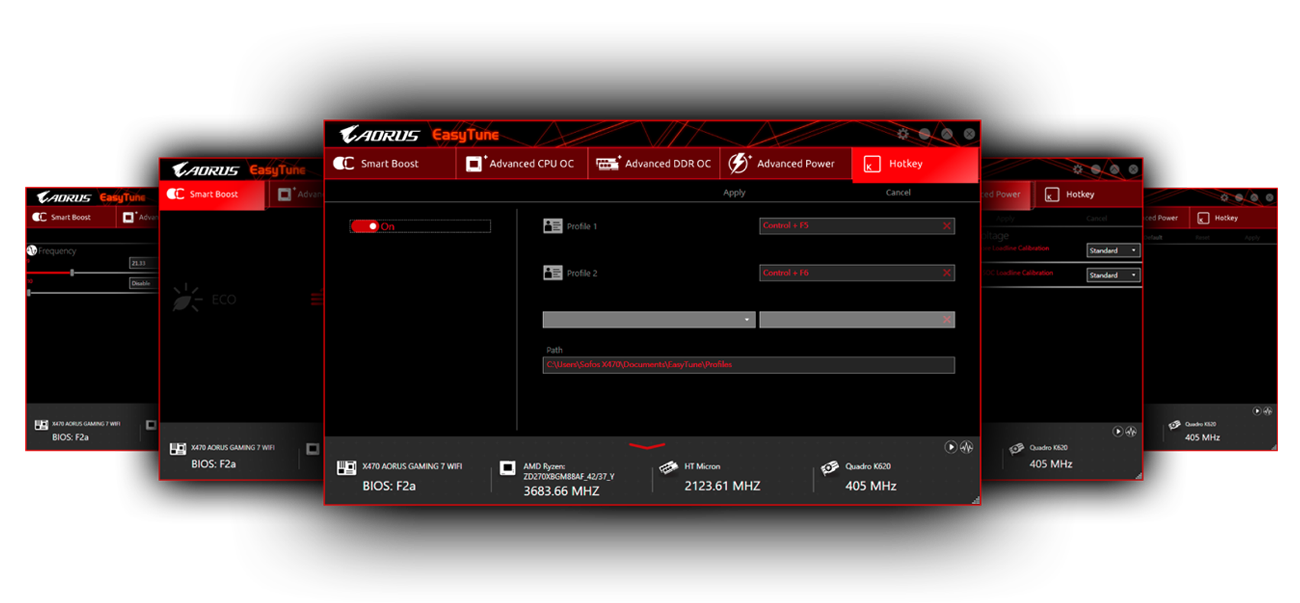The width and height of the screenshot is (1300, 603).
Task: Open the waveform monitor icon in front window
Action: [x=966, y=447]
